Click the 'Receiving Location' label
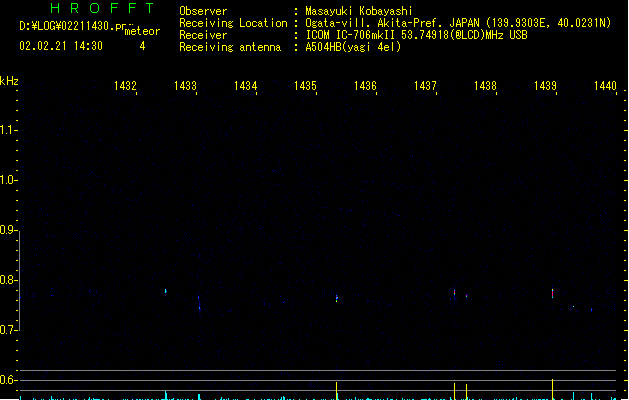Viewport: 629px width, 400px height. [233, 23]
